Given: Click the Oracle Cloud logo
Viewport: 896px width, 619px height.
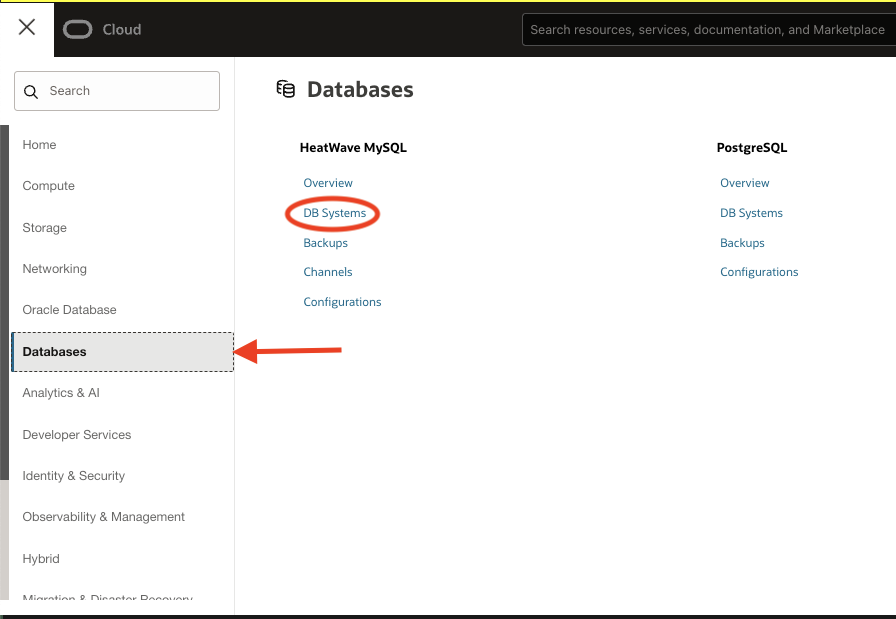Looking at the screenshot, I should (78, 30).
